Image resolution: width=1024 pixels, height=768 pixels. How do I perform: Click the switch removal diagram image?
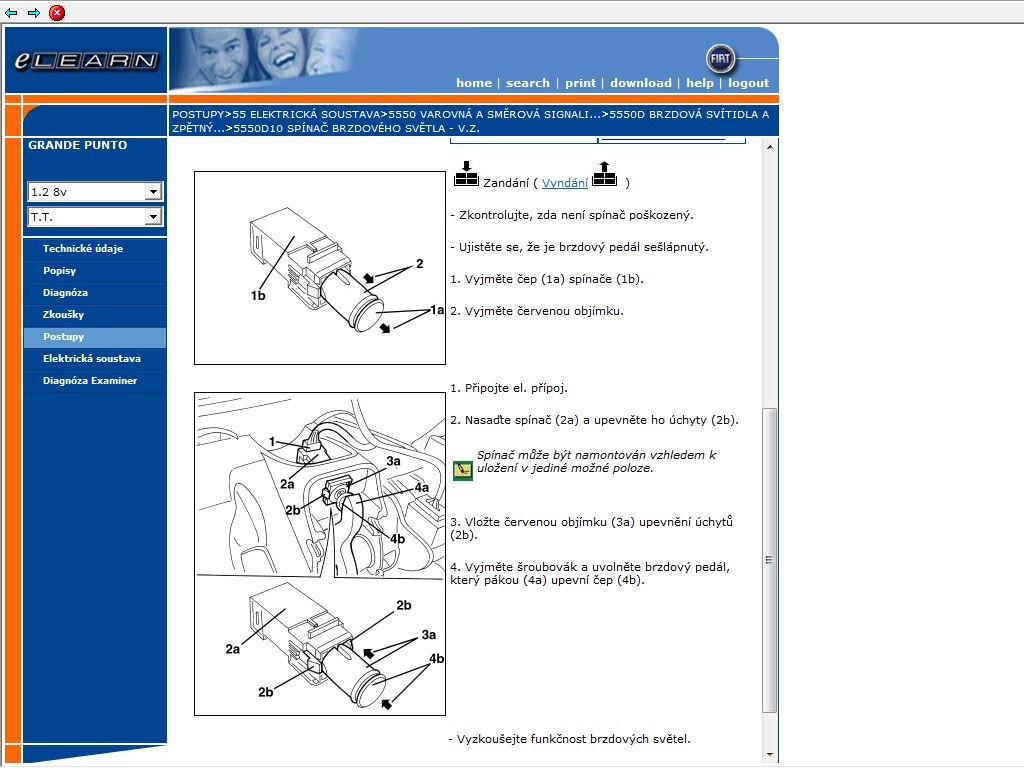pyautogui.click(x=319, y=268)
